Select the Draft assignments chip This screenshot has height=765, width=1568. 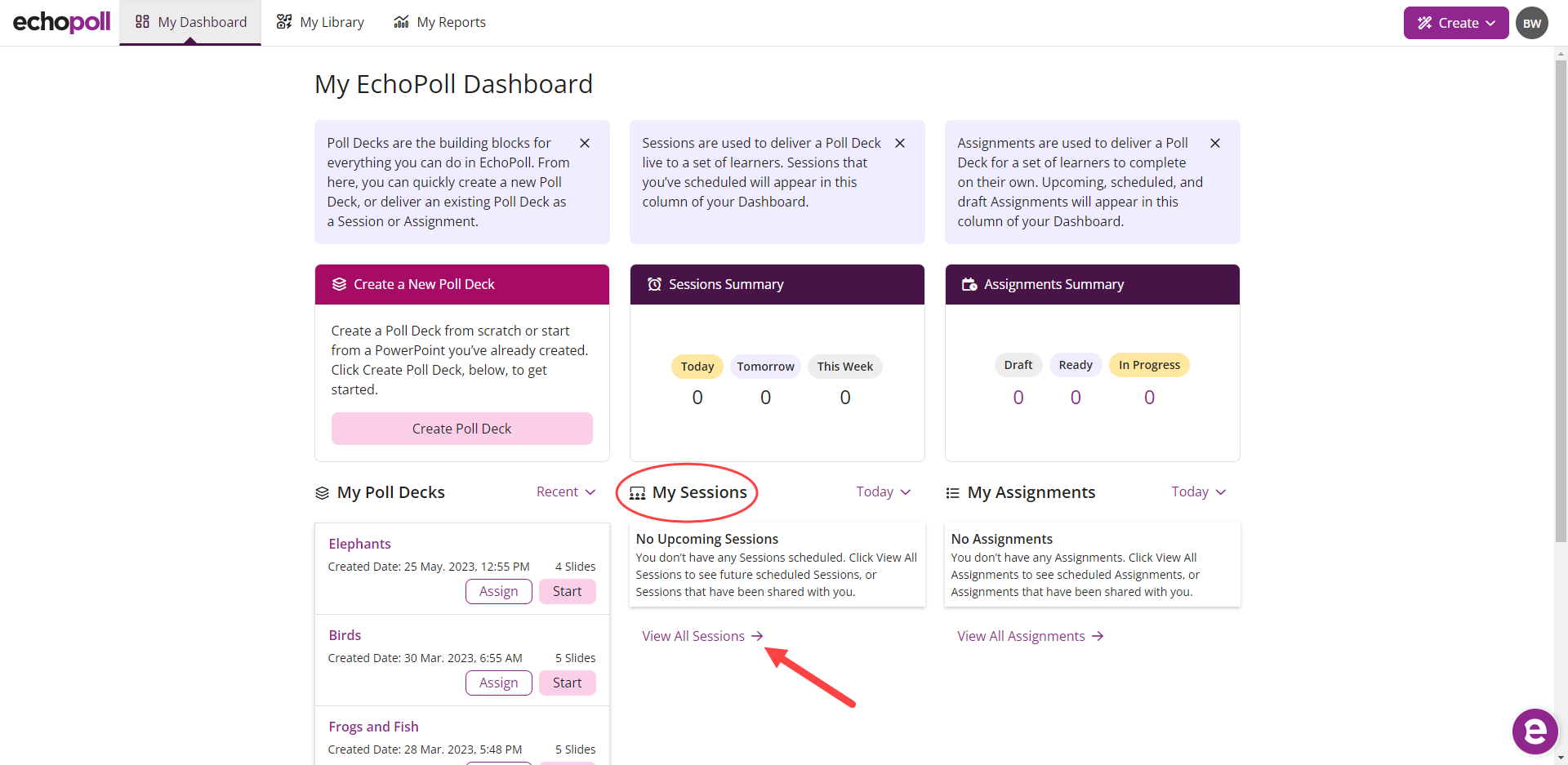[1018, 365]
